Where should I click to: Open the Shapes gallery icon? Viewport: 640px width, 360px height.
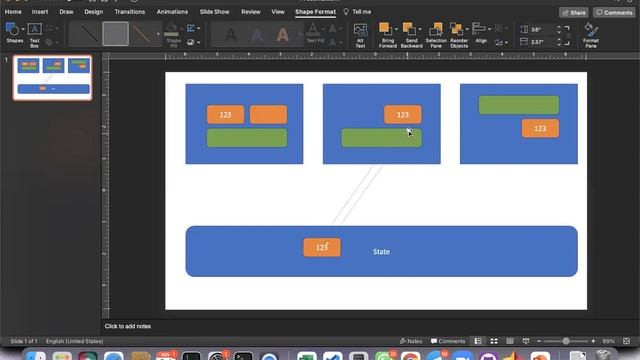(12, 30)
